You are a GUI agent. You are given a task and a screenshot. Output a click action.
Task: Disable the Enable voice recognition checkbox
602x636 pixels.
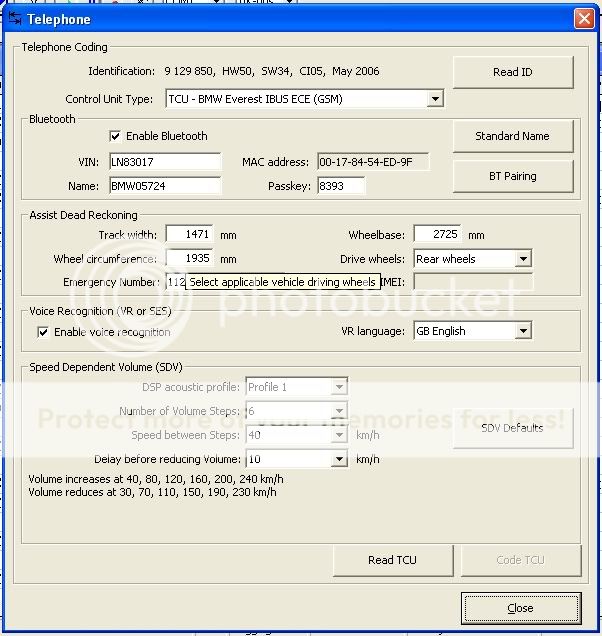(x=44, y=332)
